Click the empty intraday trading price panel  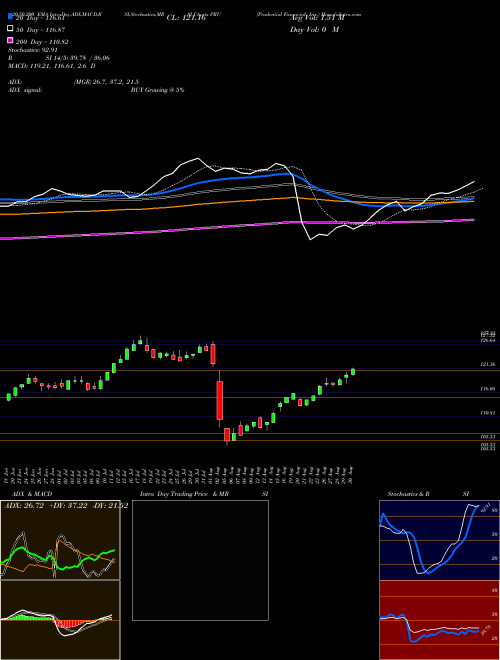[200, 560]
